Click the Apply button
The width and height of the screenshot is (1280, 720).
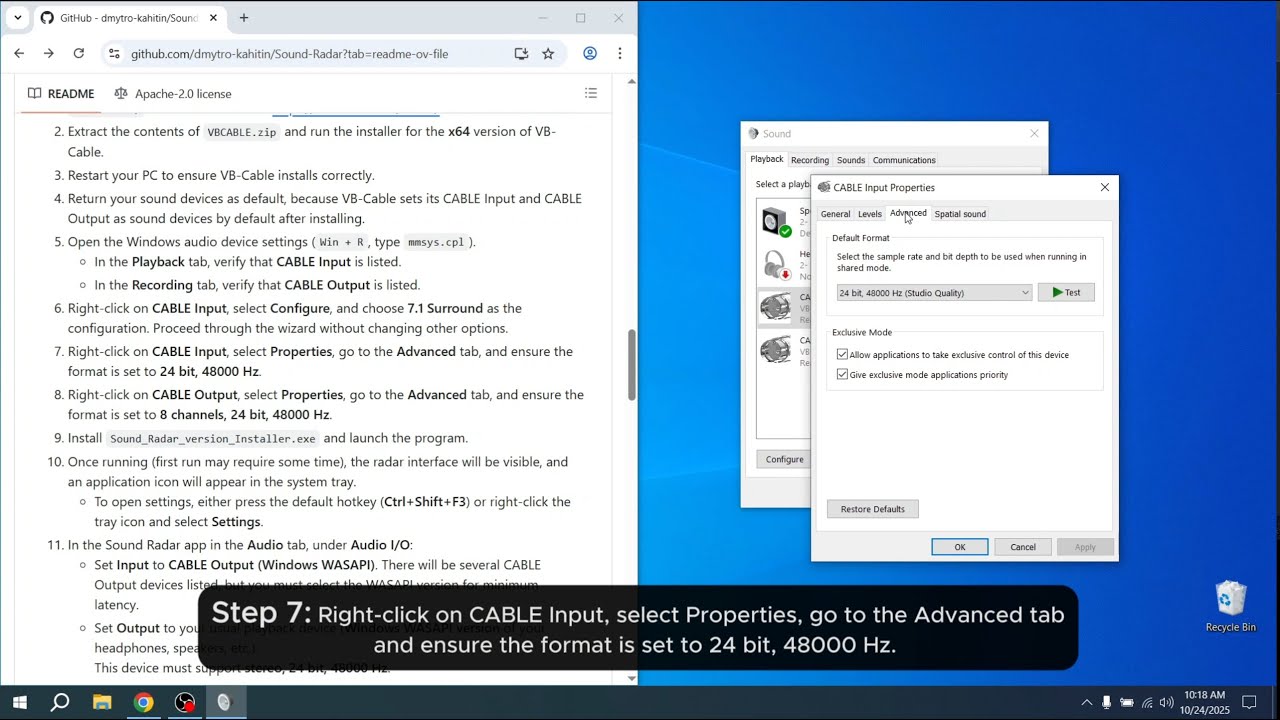1085,547
